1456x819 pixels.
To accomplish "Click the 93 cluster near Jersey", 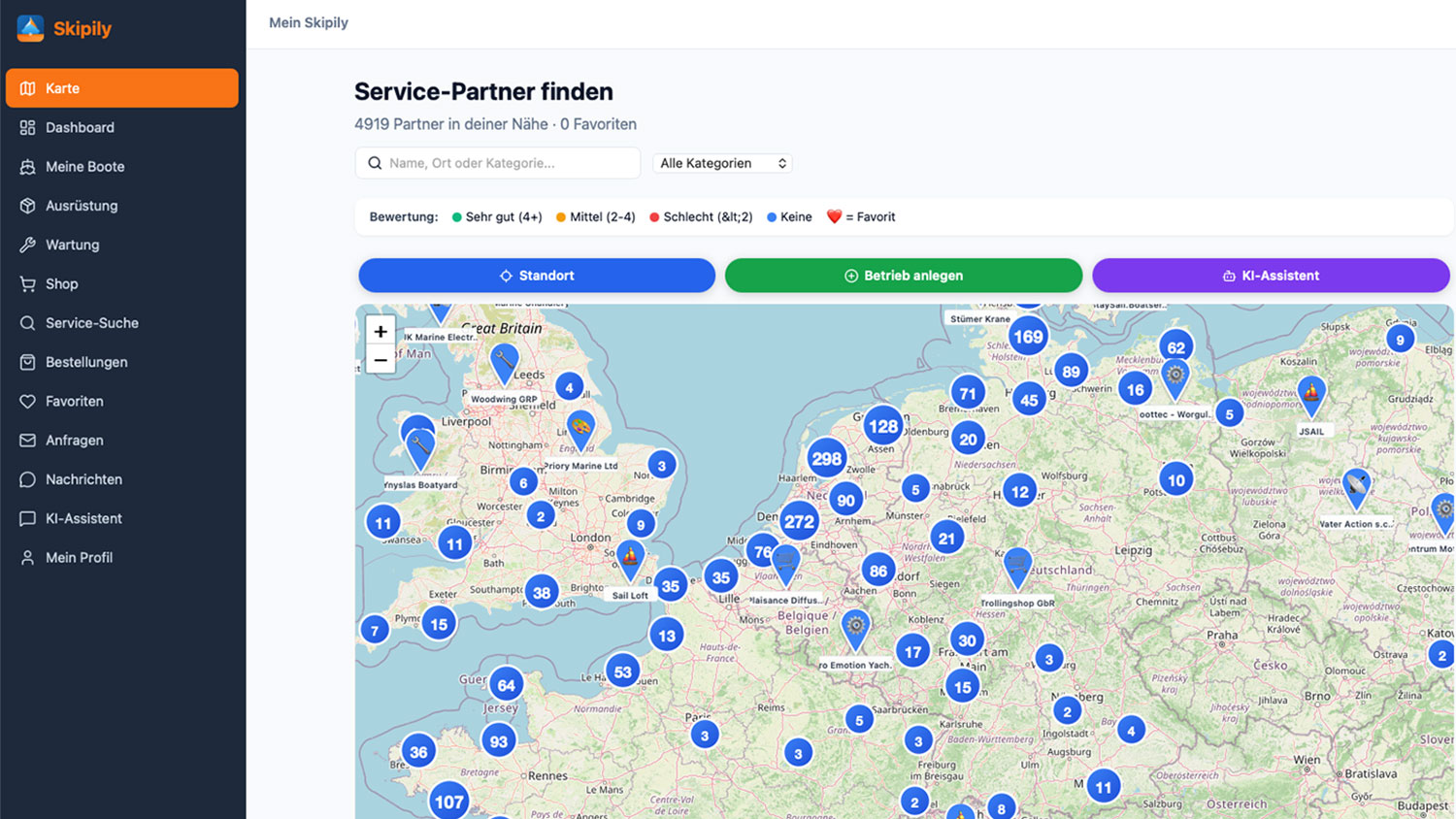I will tap(499, 741).
